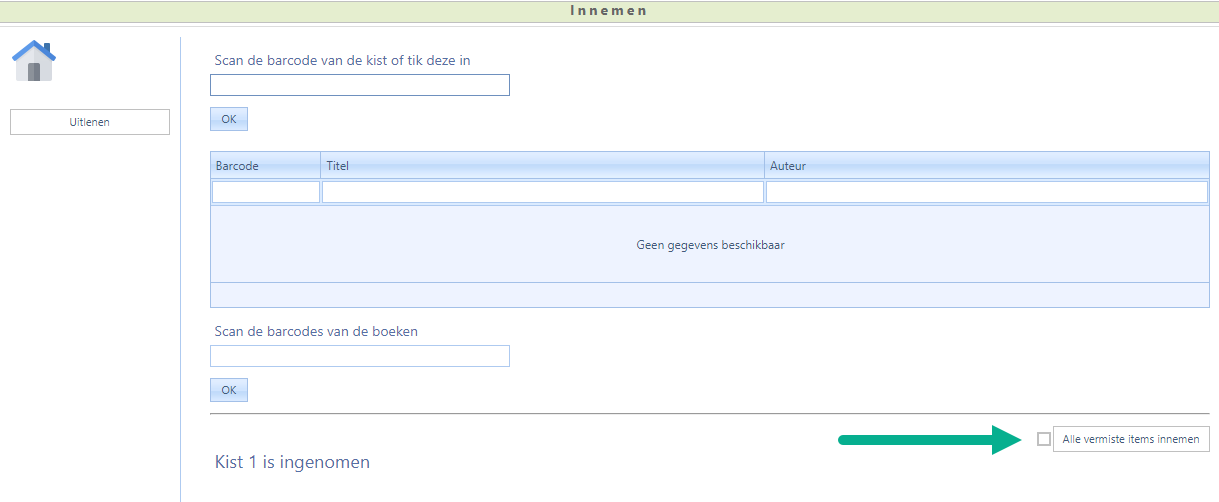
Task: Click the Barcode column filter box
Action: coord(266,192)
